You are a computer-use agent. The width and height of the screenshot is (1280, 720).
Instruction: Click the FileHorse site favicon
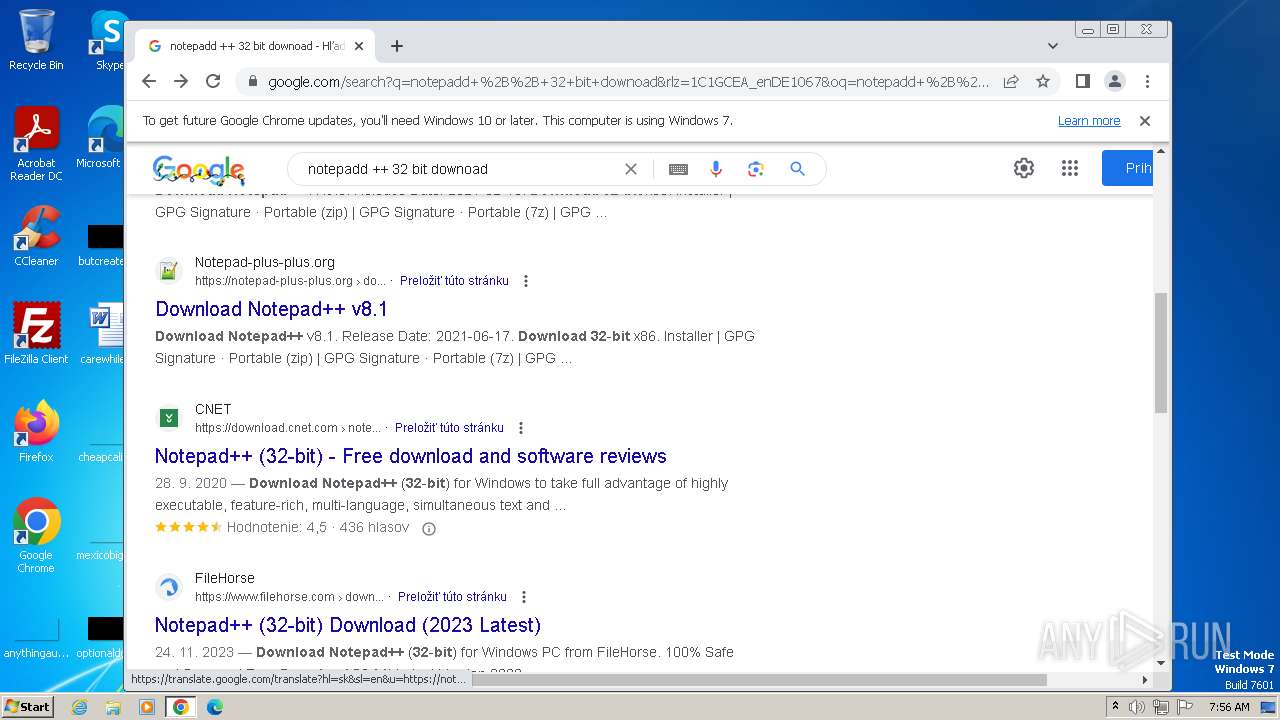[x=169, y=587]
